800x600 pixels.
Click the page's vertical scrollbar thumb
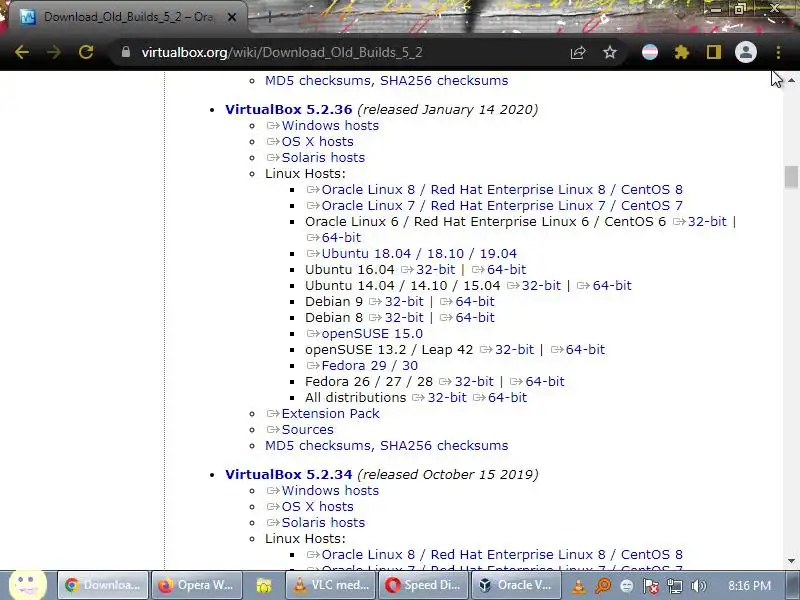pyautogui.click(x=791, y=177)
